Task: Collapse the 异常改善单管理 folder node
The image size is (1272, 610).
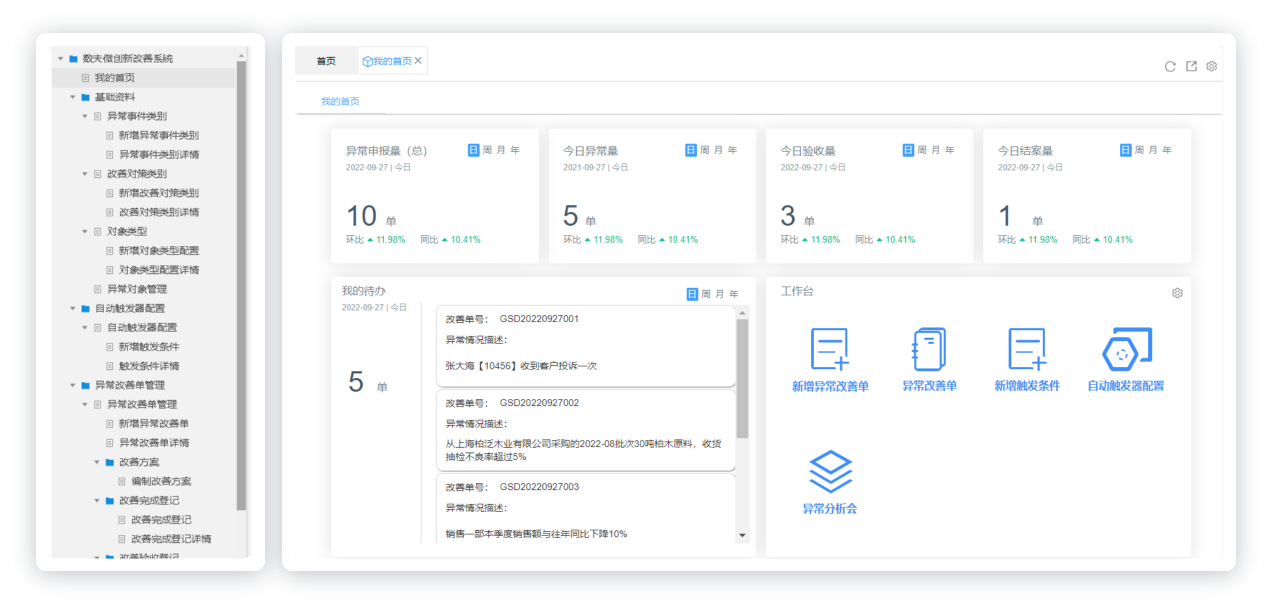Action: pyautogui.click(x=73, y=385)
